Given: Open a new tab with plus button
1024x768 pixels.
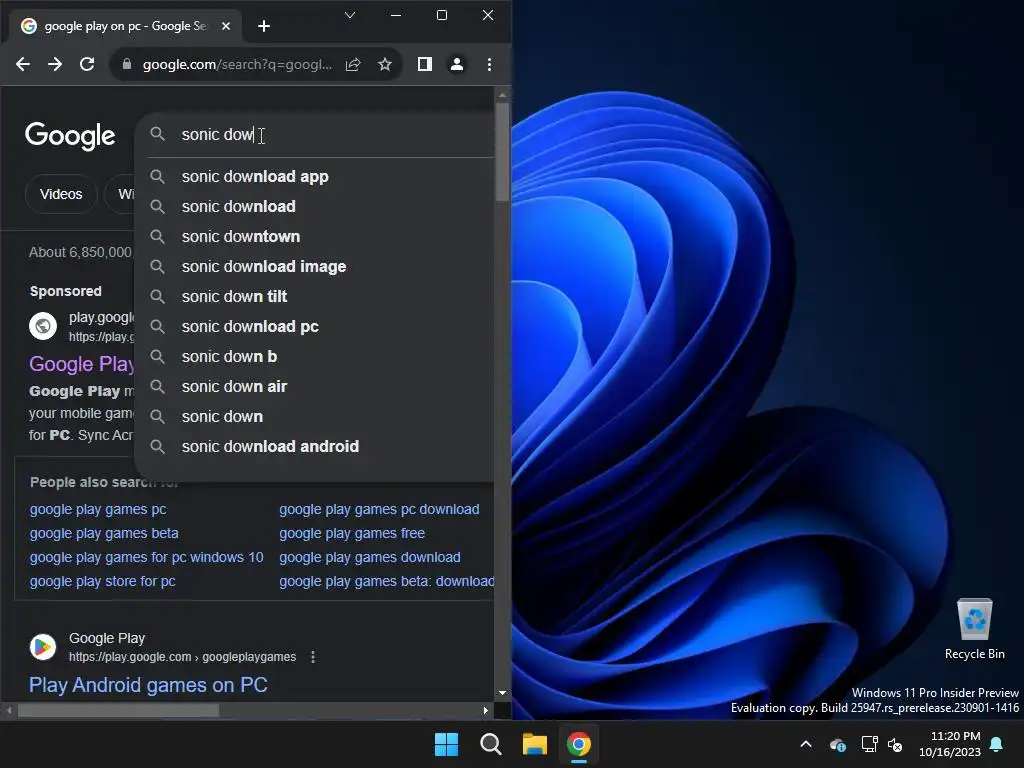Looking at the screenshot, I should 264,26.
